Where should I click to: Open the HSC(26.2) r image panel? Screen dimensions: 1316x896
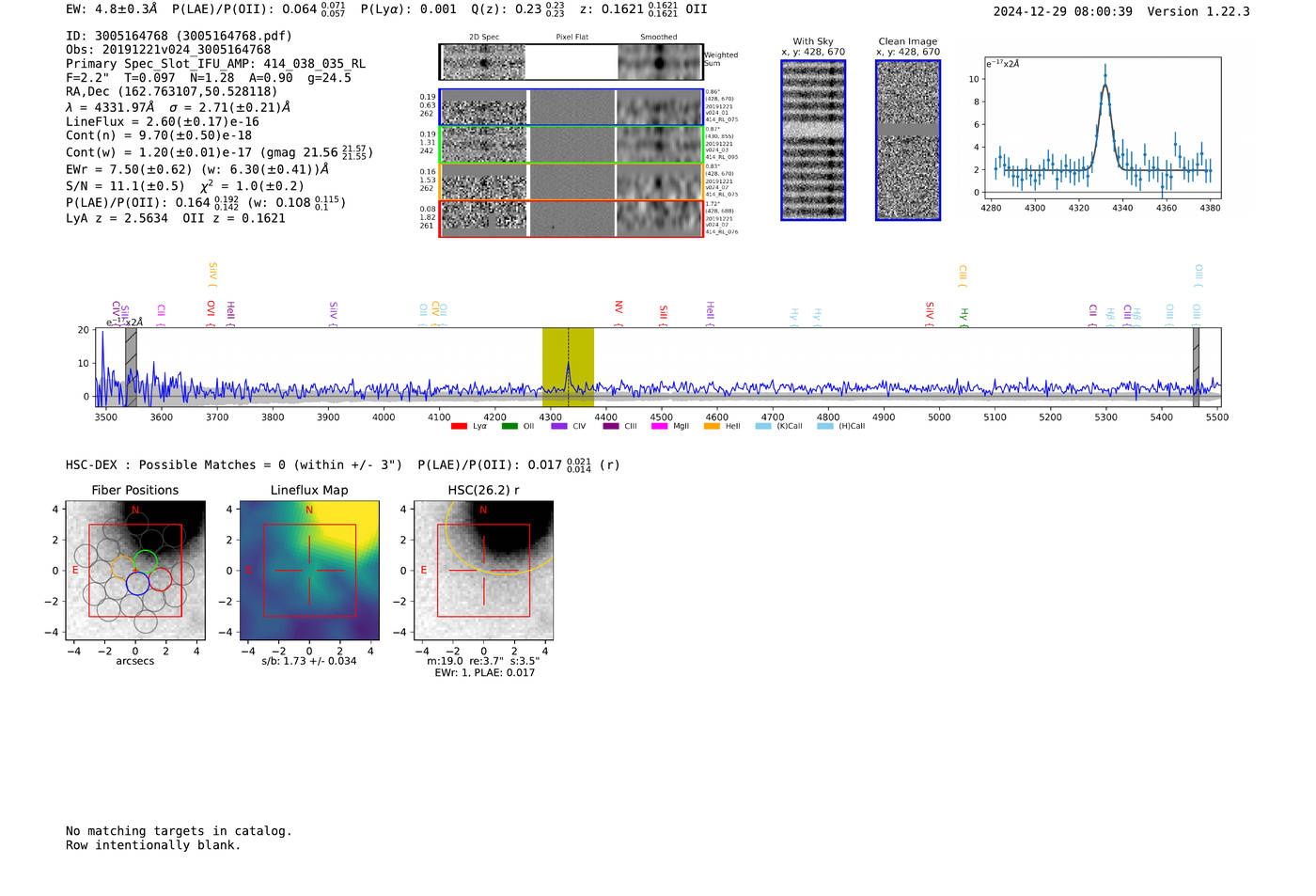tap(483, 571)
